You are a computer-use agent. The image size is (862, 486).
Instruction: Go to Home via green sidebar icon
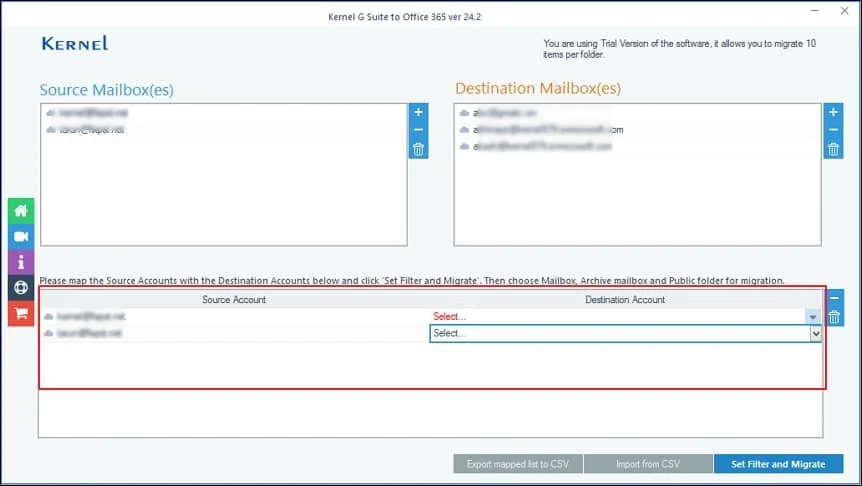pos(21,211)
